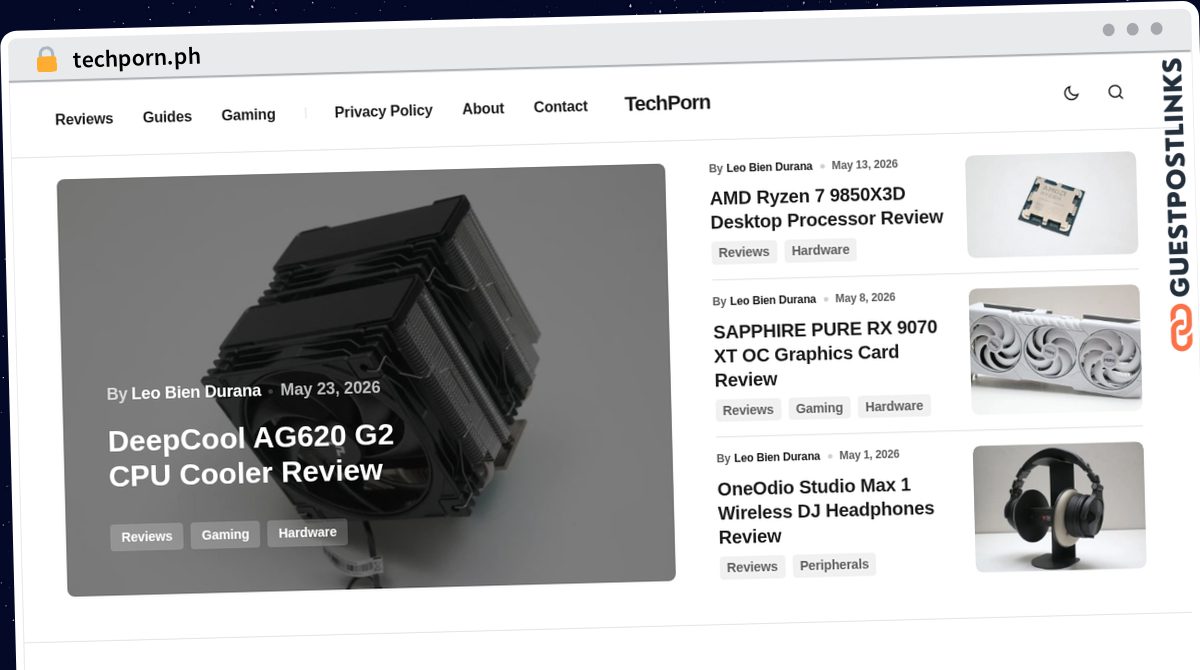Toggle dark mode moon icon

[1071, 93]
